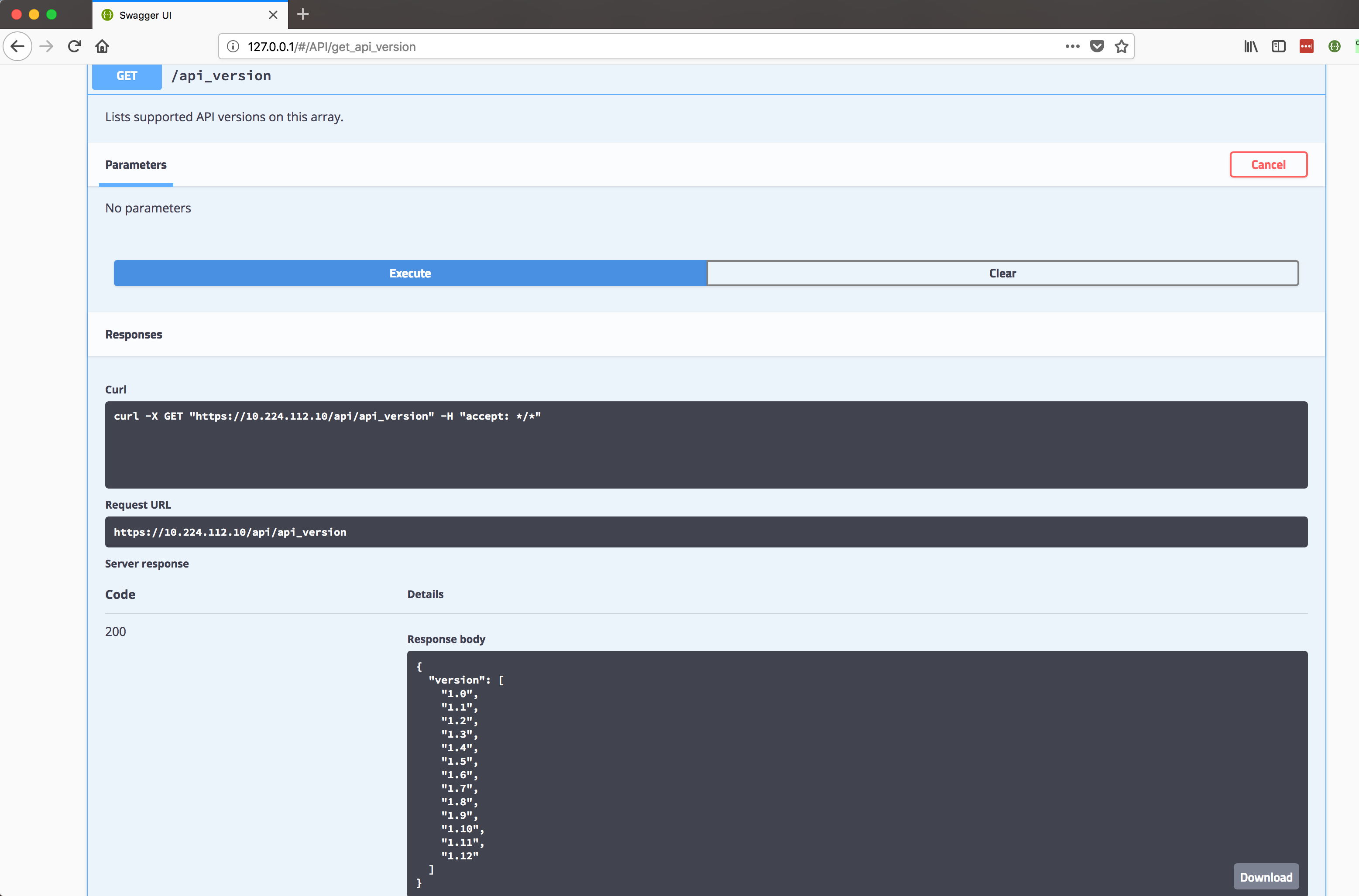Toggle the browser sidebar
This screenshot has width=1359, height=896.
pyautogui.click(x=1278, y=46)
